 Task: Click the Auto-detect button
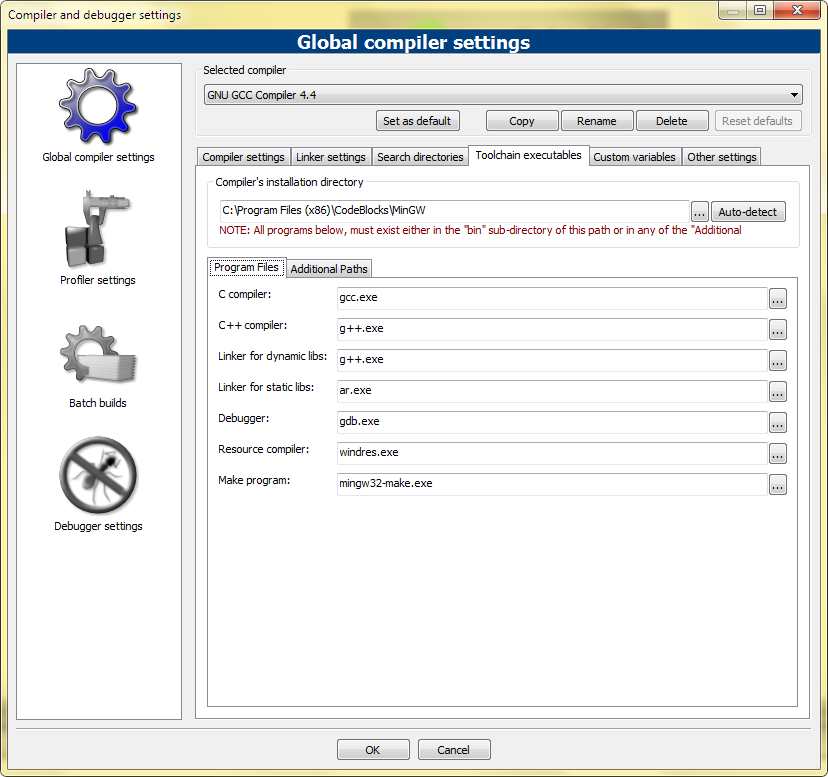748,212
